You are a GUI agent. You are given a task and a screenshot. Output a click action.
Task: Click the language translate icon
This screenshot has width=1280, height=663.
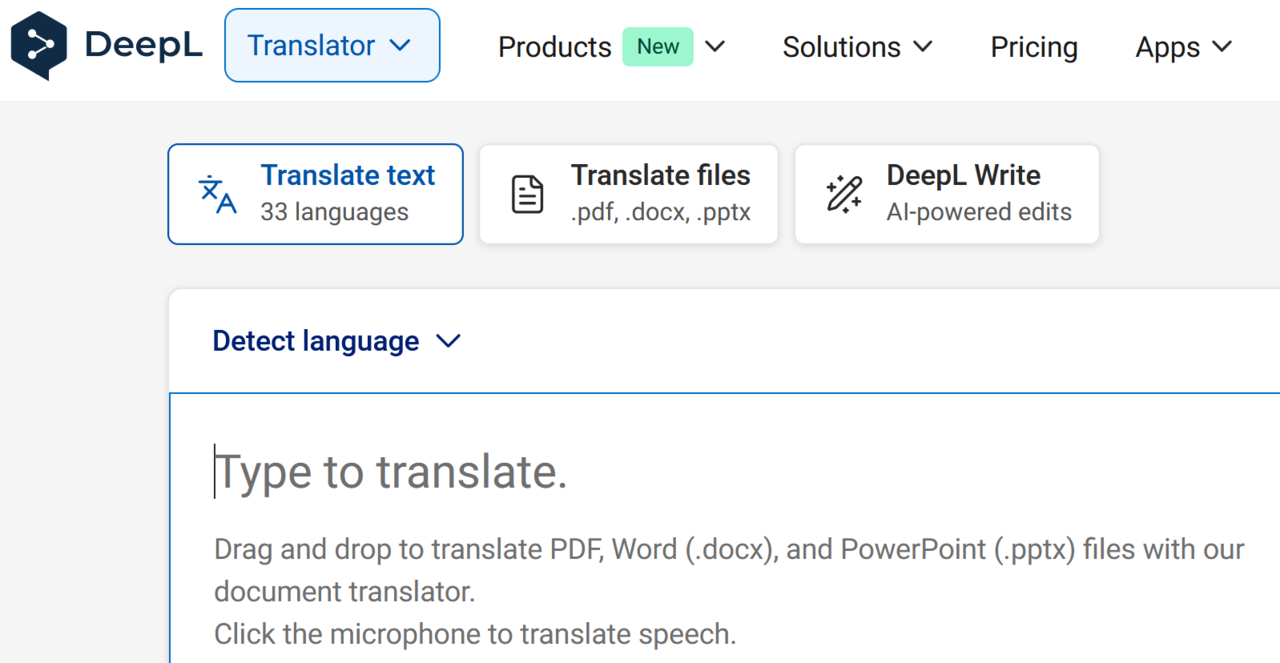pyautogui.click(x=218, y=194)
